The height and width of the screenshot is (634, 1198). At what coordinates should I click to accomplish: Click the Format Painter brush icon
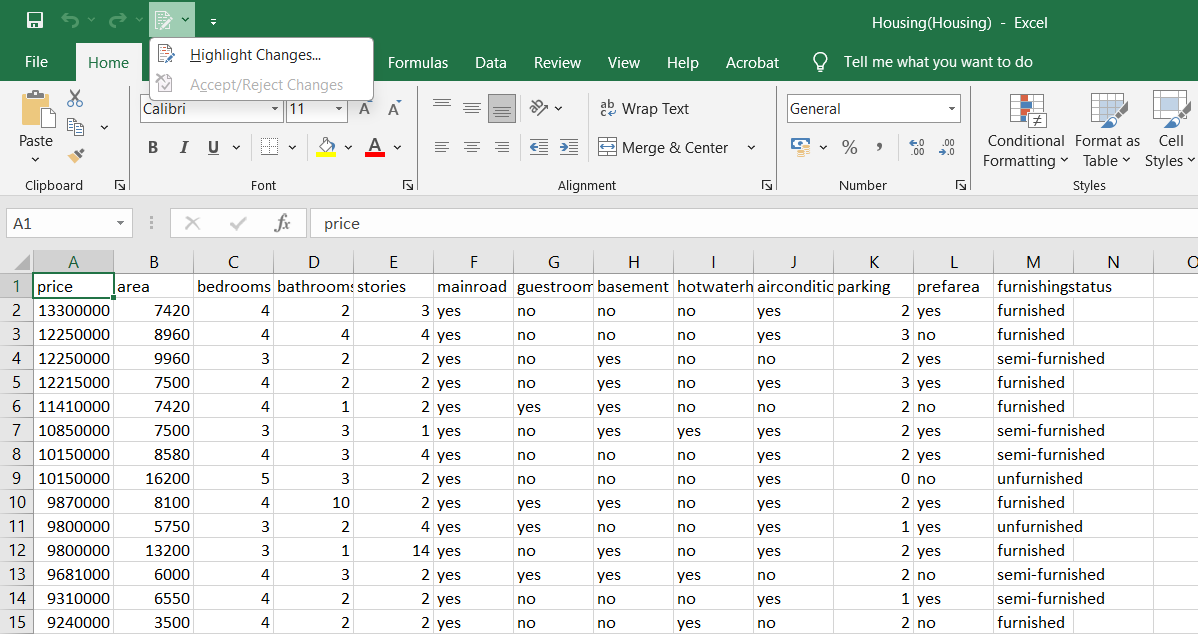tap(76, 155)
